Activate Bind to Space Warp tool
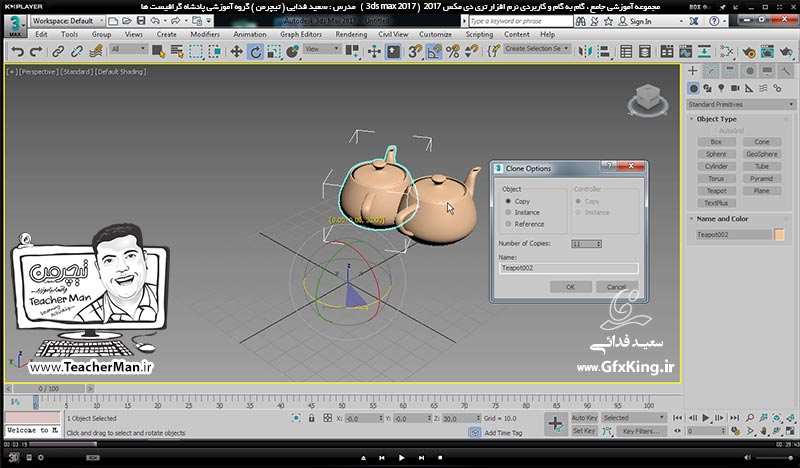Image resolution: width=800 pixels, height=468 pixels. [95, 52]
